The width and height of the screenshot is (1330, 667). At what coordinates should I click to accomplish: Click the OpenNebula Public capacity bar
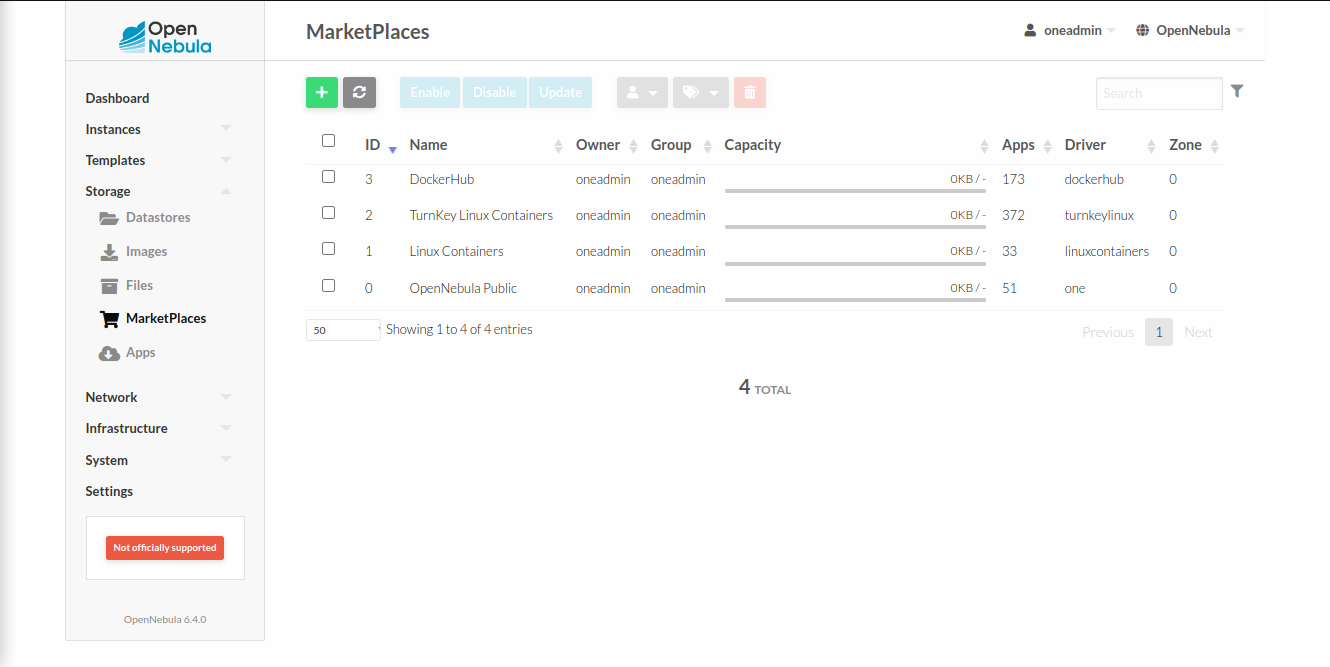click(x=855, y=299)
